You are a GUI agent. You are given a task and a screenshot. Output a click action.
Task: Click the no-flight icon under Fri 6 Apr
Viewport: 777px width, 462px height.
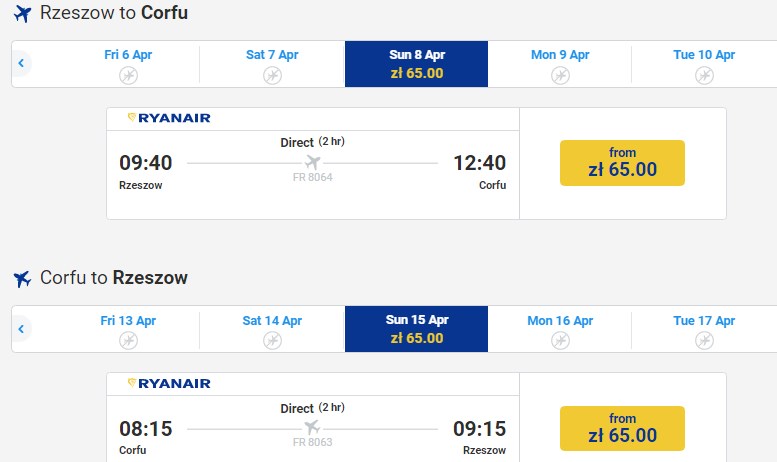click(128, 75)
